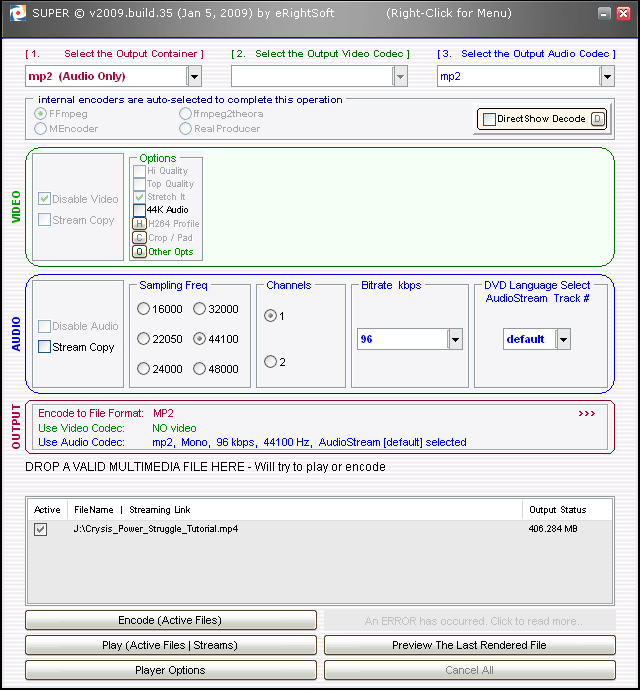
Task: Expand the AudioStream Track dropdown
Action: point(563,339)
